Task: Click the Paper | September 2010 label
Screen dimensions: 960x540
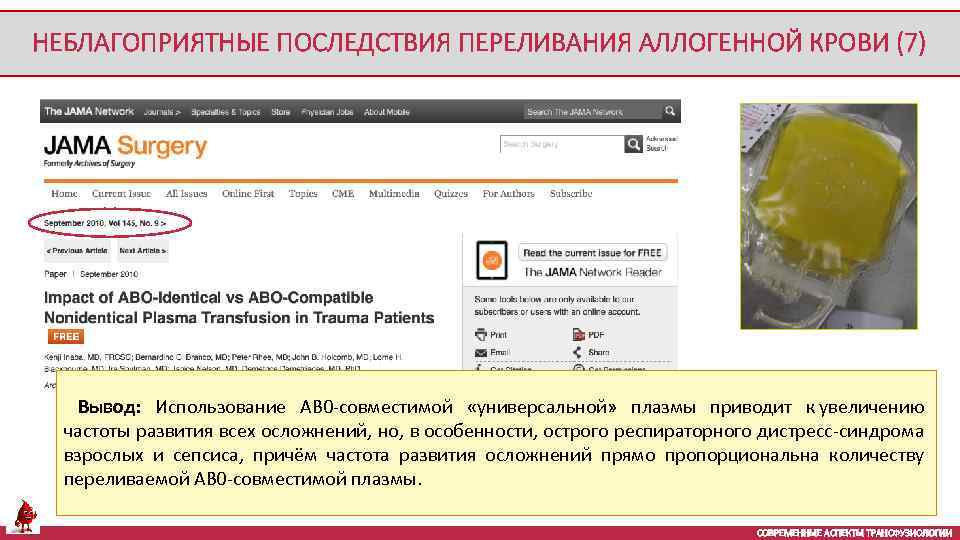Action: click(91, 274)
